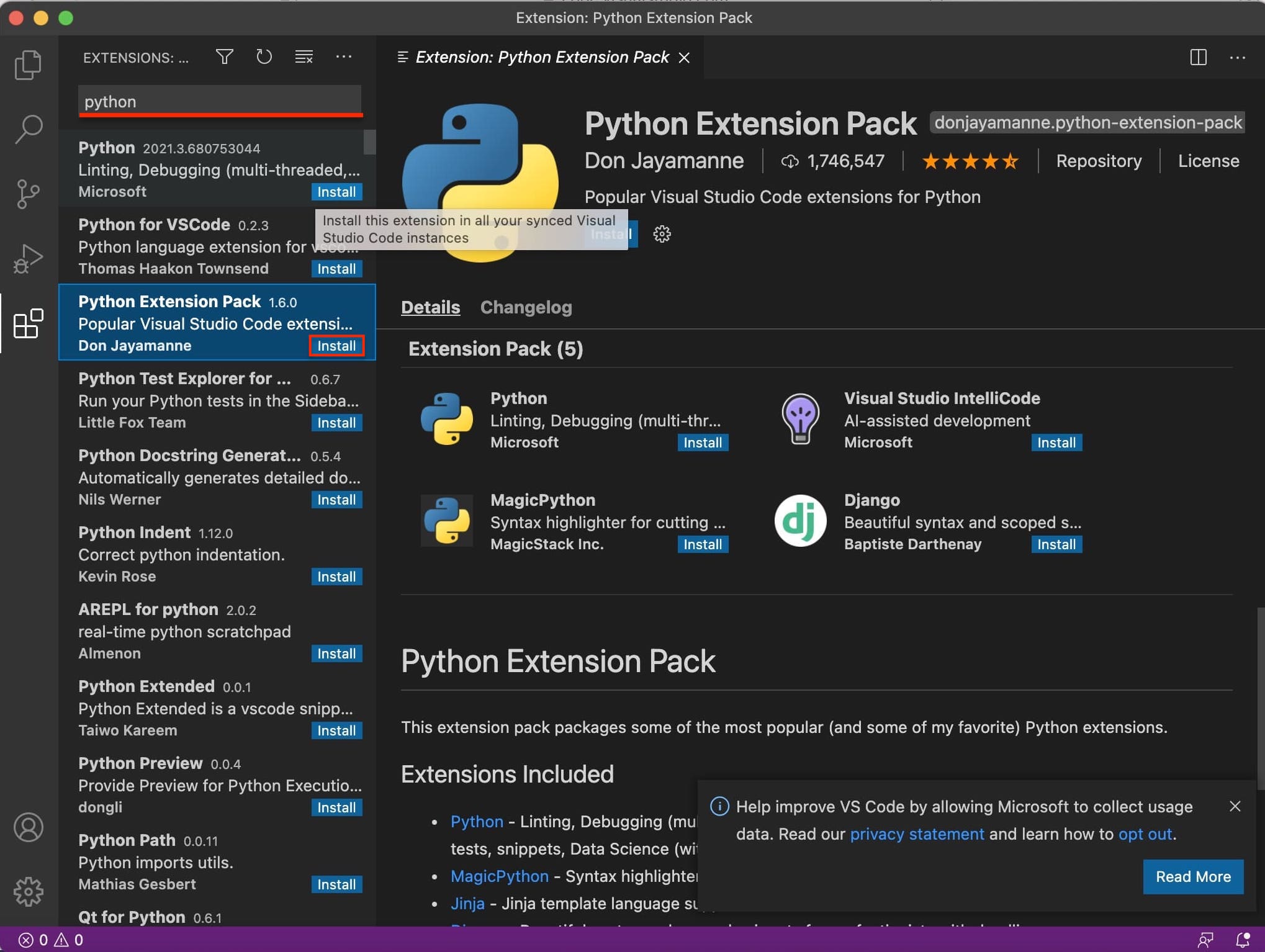This screenshot has width=1265, height=952.
Task: Install Python Test Explorer by Little Fox Team
Action: coord(336,423)
